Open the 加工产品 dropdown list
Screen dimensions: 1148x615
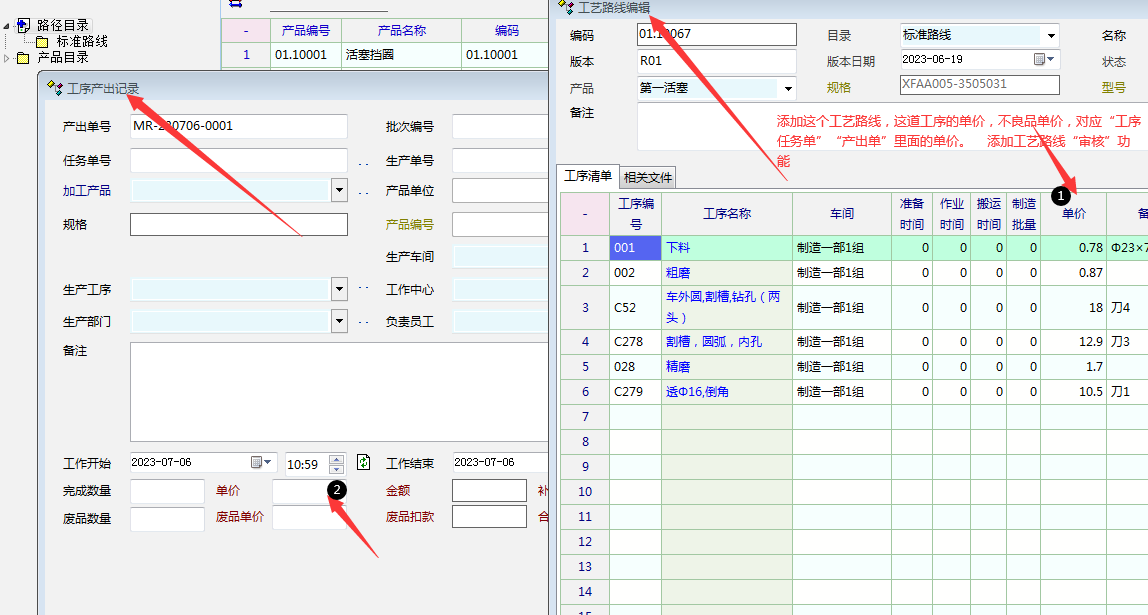(339, 191)
